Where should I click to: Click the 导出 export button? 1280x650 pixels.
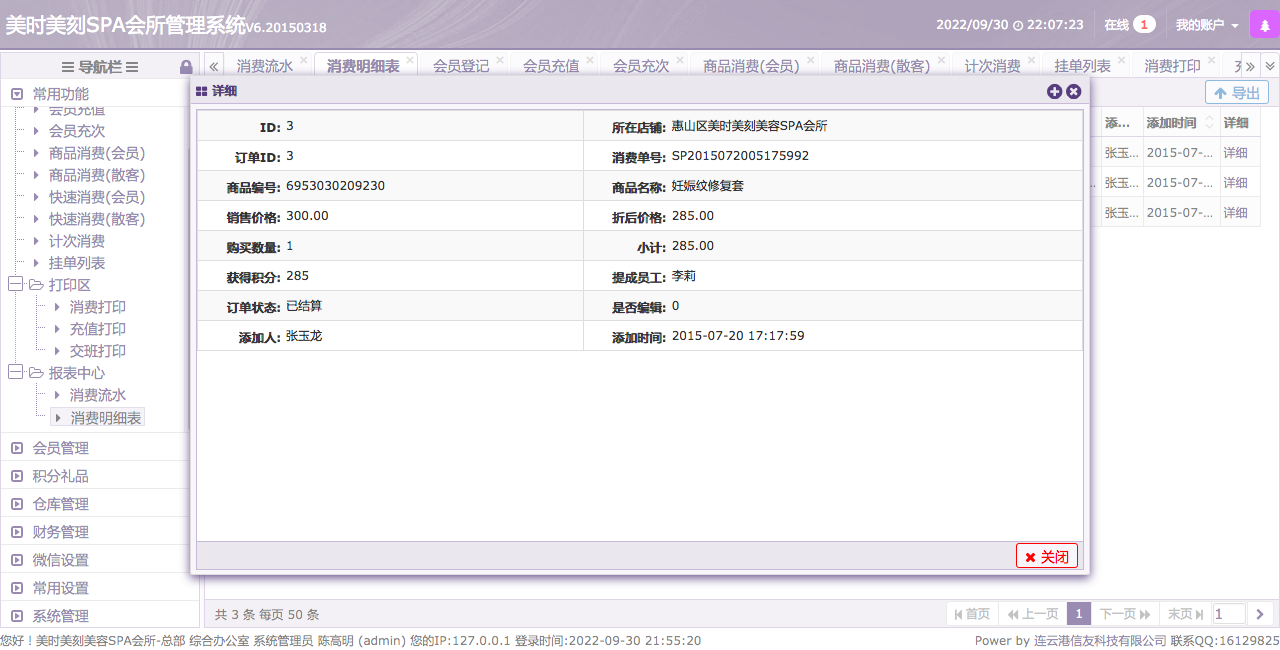tap(1236, 93)
